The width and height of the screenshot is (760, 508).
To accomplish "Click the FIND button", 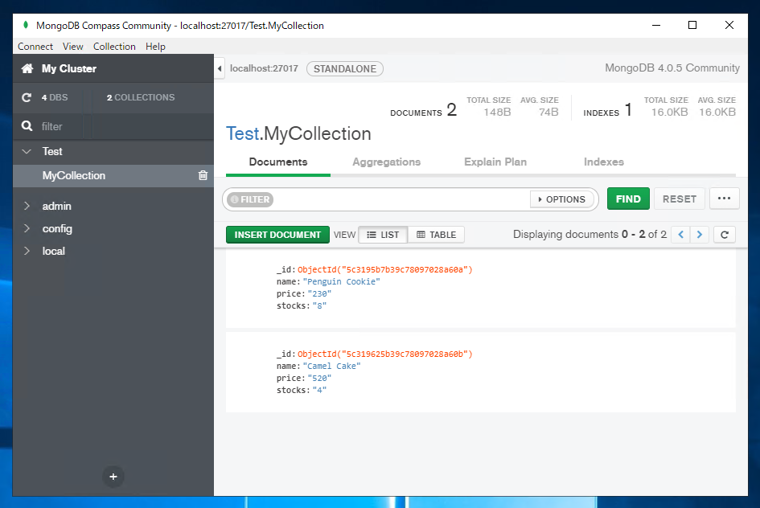I will pos(628,199).
